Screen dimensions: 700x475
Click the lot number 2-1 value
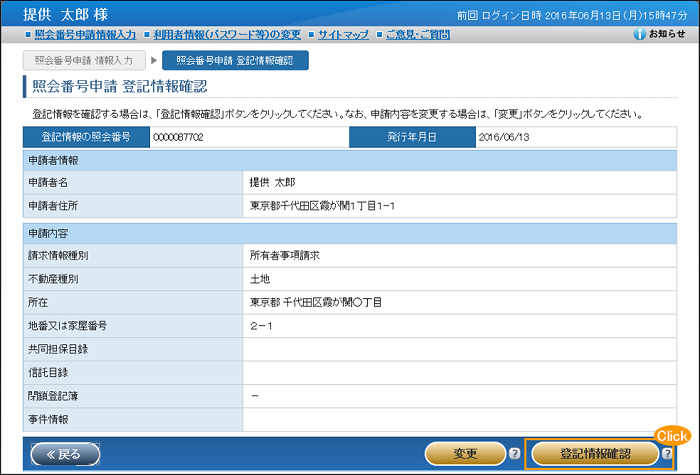(261, 326)
